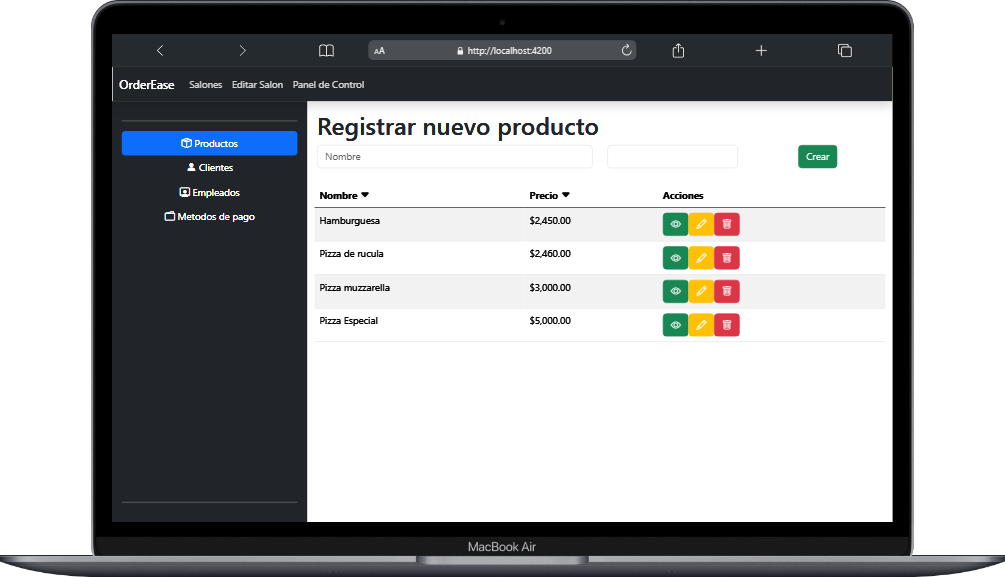Open the browser bookmarks book icon
1005x577 pixels.
coord(326,50)
